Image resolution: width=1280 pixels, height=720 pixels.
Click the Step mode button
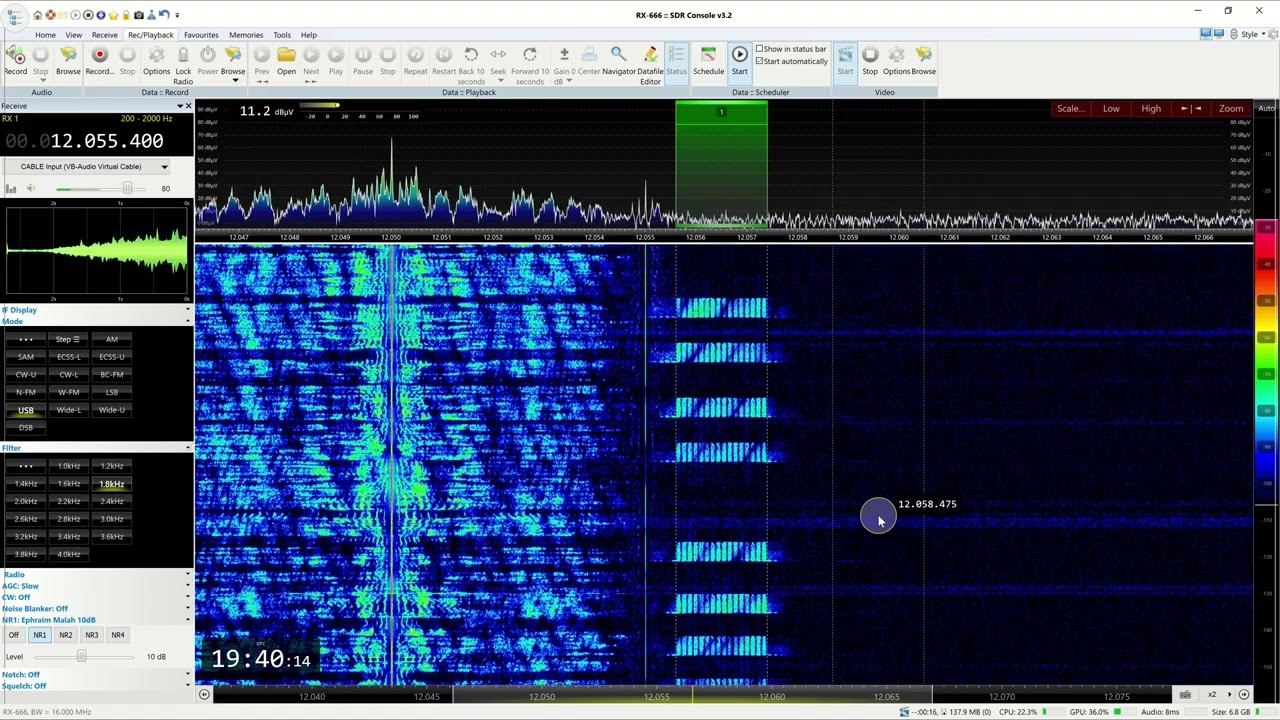click(x=68, y=339)
